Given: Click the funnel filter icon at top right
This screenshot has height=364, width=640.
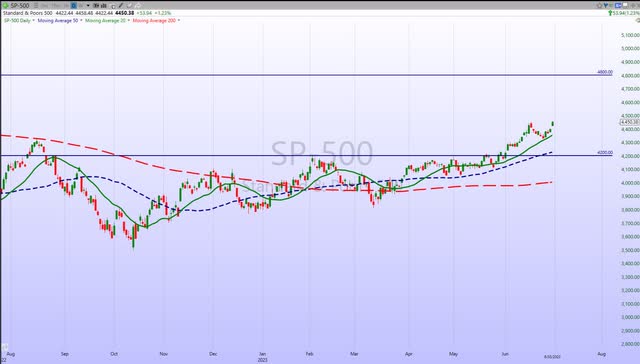Looking at the screenshot, I should click(606, 5).
